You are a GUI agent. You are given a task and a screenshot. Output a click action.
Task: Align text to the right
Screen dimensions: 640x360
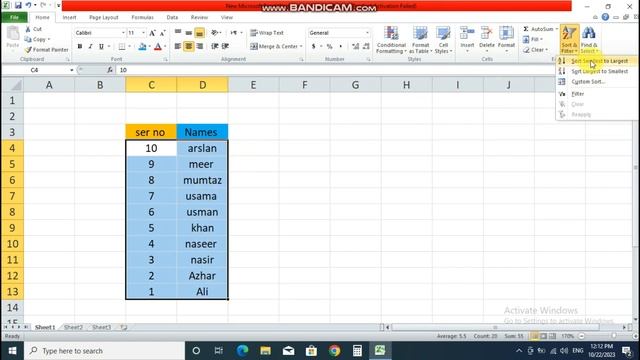(200, 47)
